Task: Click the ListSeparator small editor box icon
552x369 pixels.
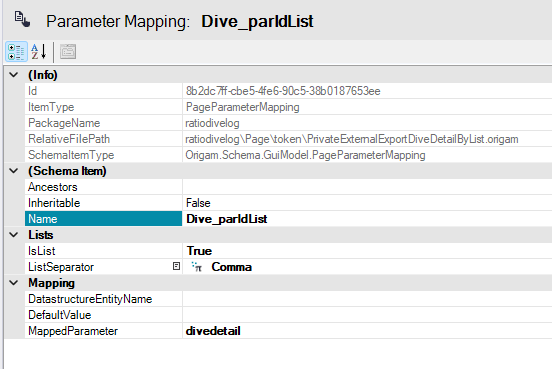Action: 176,266
